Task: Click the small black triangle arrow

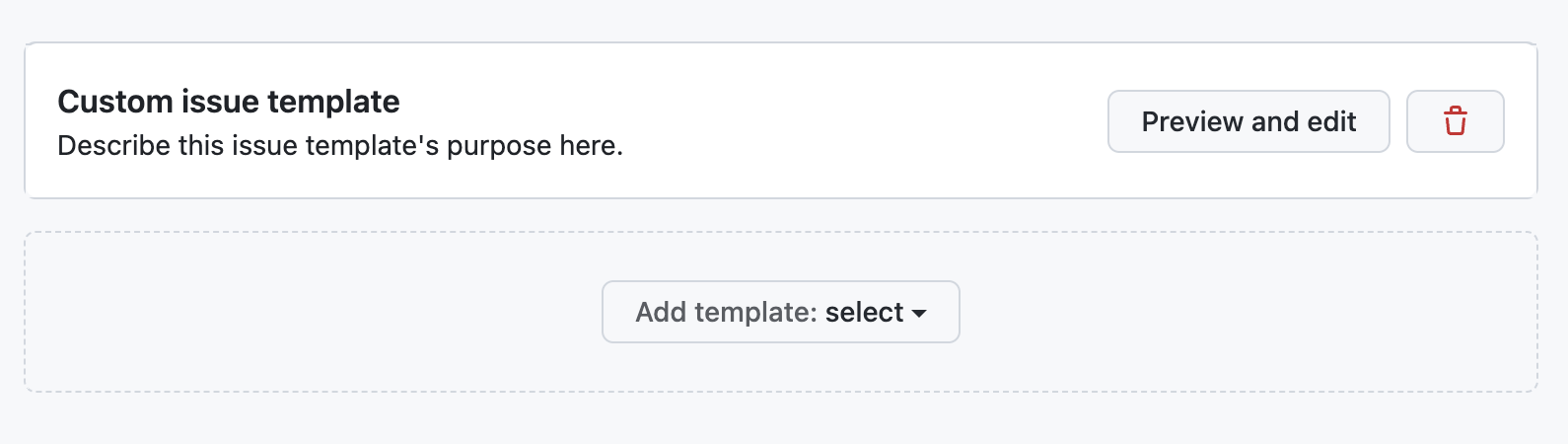Action: [919, 313]
